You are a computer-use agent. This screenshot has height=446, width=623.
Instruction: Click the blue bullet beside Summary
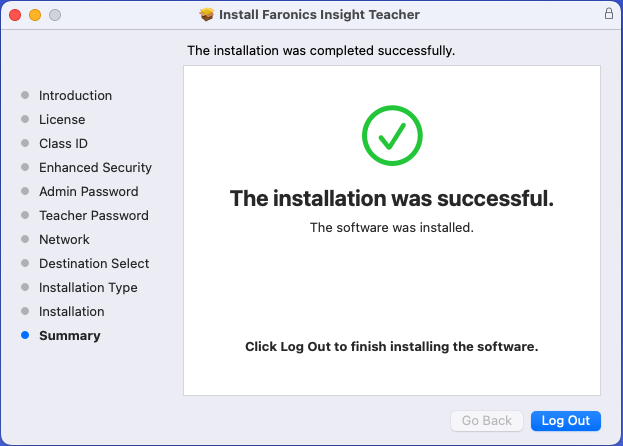25,336
